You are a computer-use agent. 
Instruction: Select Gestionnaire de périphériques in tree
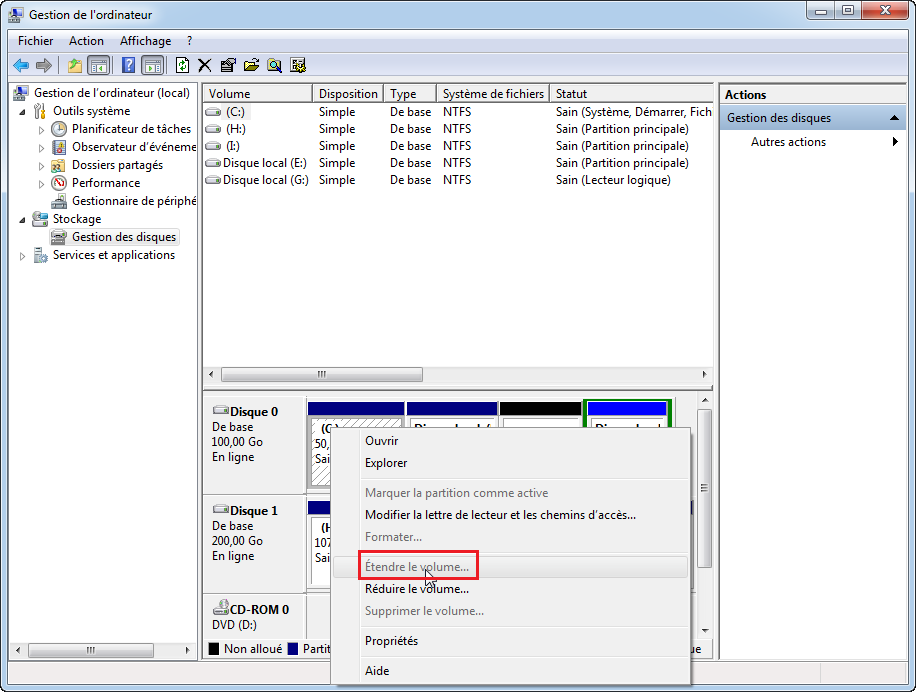click(134, 201)
